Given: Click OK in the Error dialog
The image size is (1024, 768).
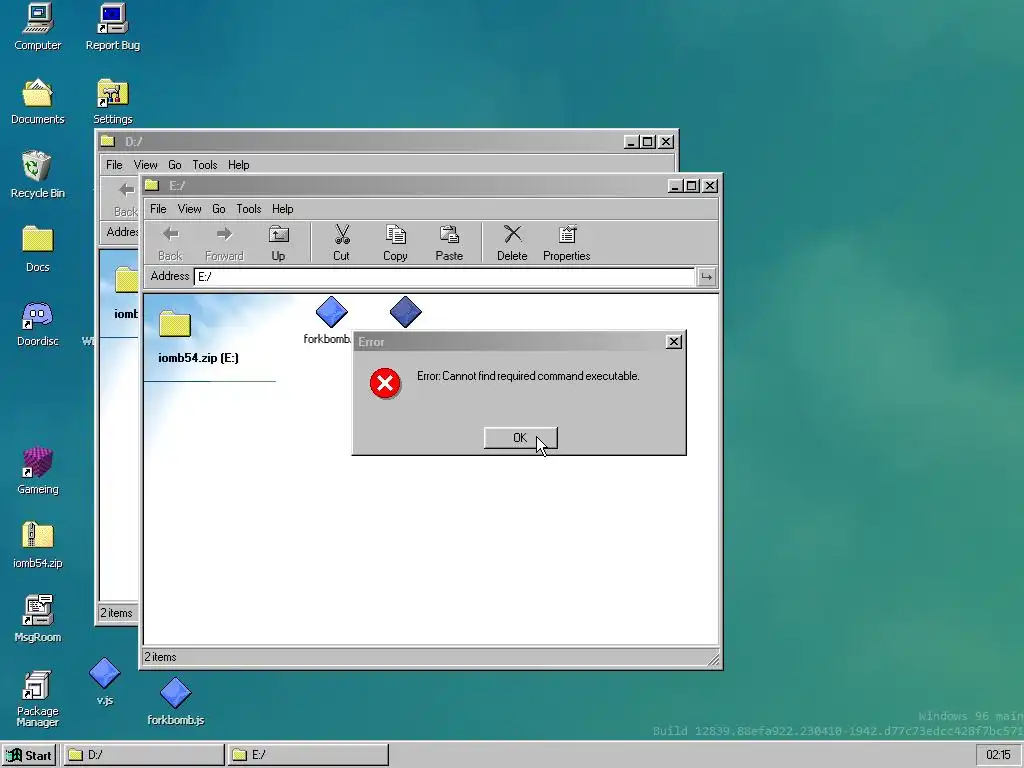Looking at the screenshot, I should [520, 438].
